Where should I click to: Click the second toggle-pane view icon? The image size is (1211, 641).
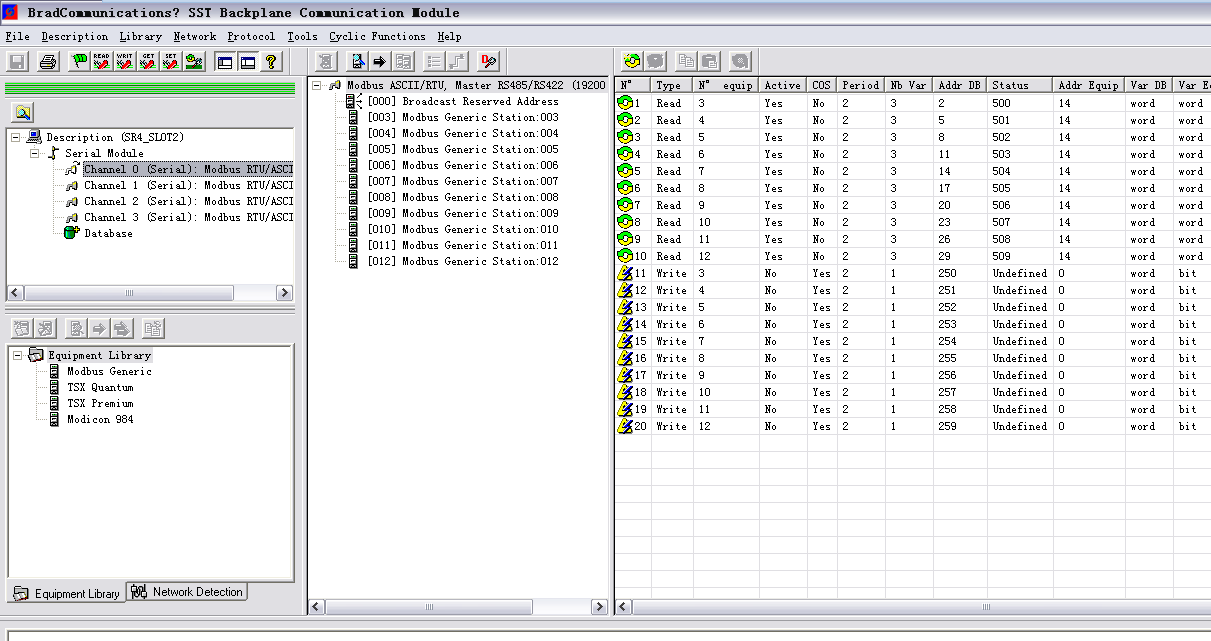[x=248, y=62]
